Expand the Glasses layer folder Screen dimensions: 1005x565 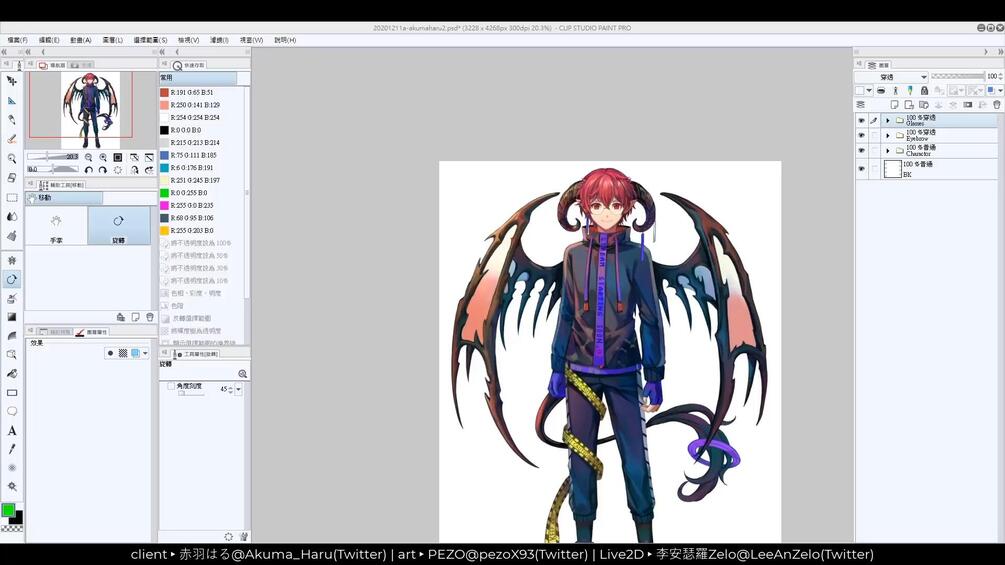click(x=888, y=120)
